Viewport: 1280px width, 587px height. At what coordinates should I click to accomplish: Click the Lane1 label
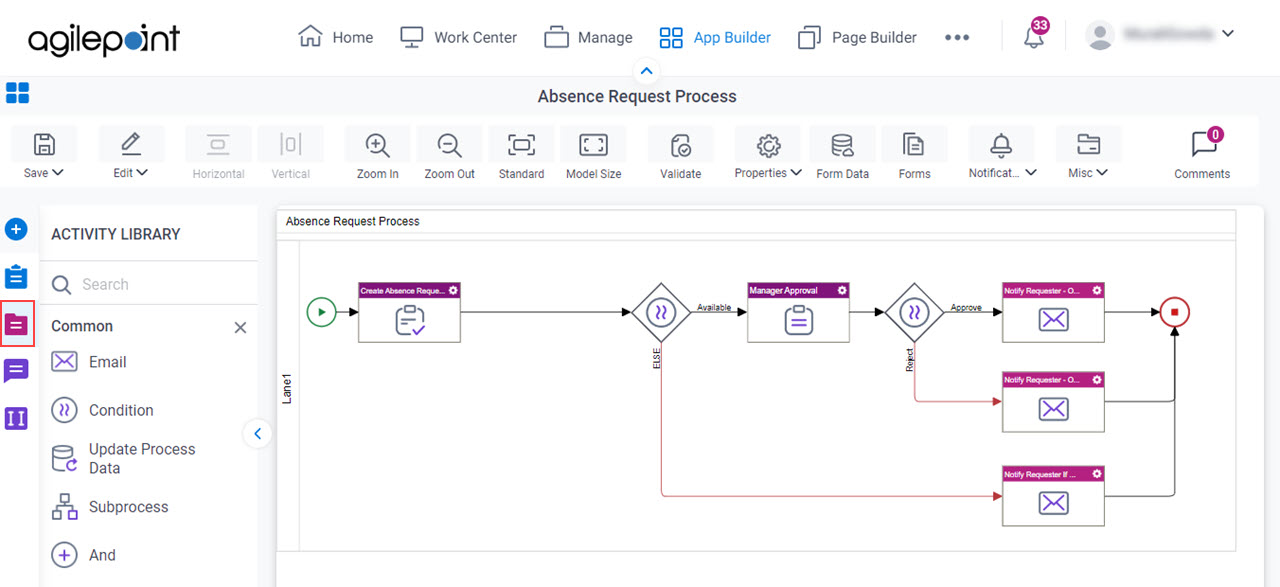click(x=287, y=387)
